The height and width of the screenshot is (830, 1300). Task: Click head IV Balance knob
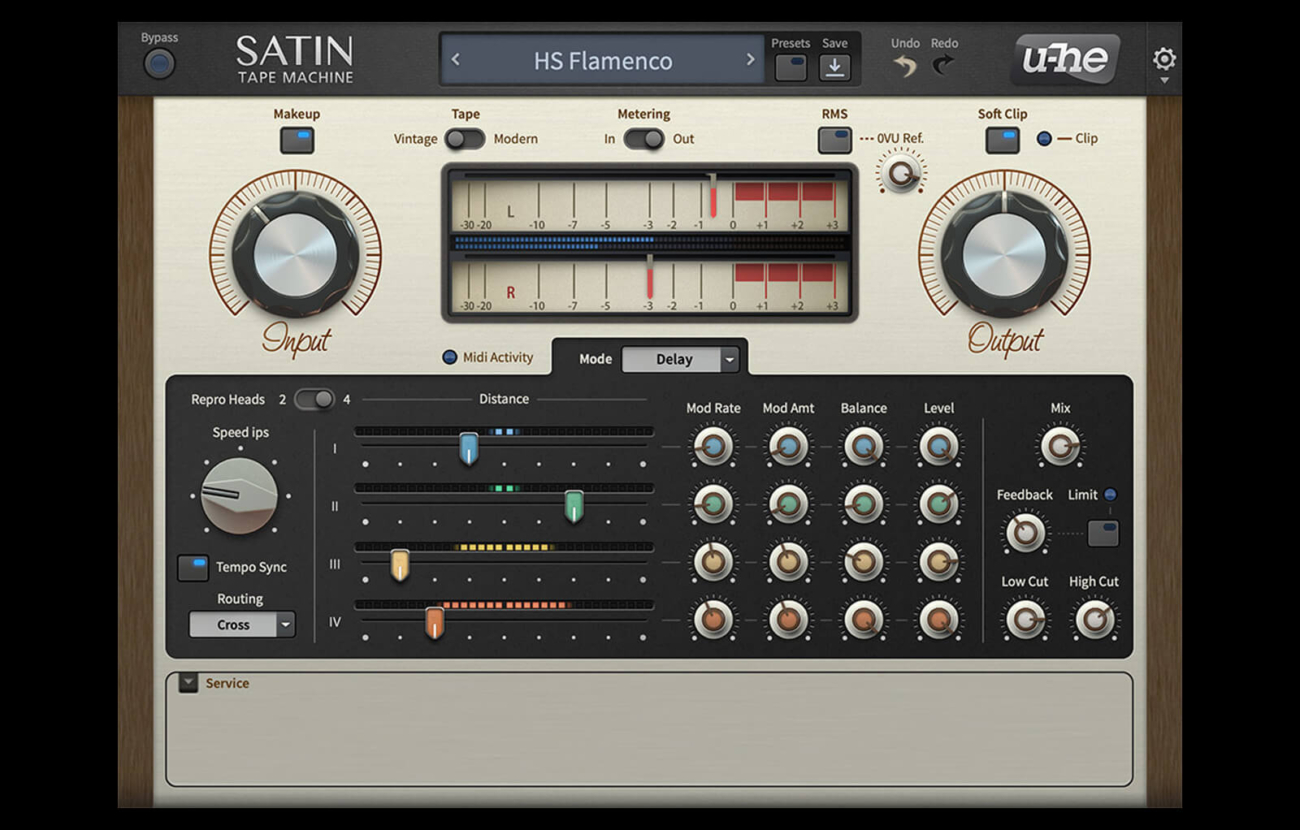click(x=863, y=621)
